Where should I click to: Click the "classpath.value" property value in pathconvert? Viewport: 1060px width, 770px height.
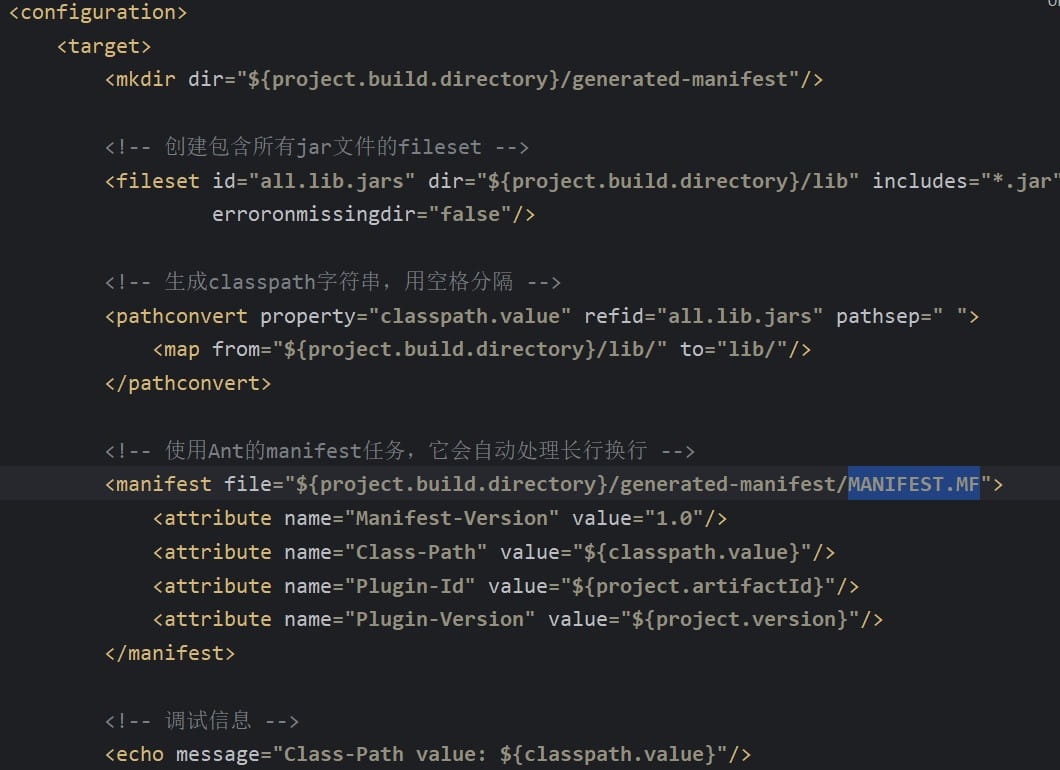click(x=470, y=316)
